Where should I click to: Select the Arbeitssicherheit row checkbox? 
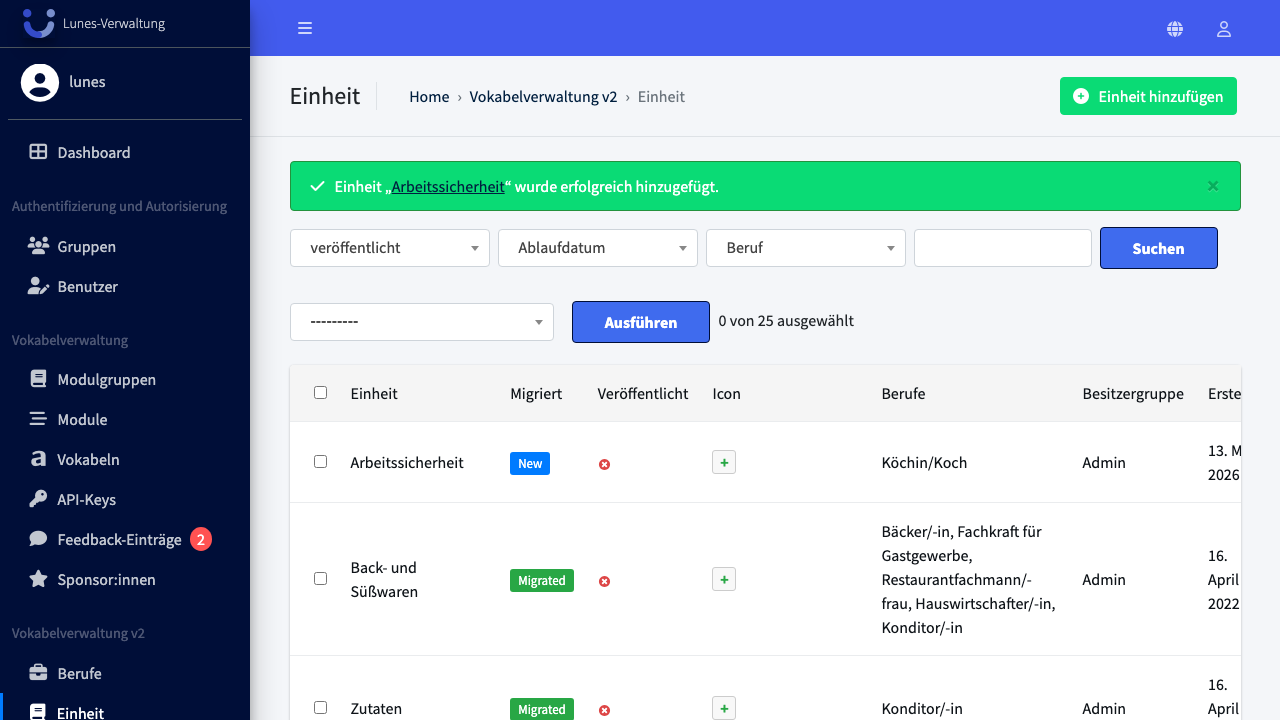(x=320, y=462)
